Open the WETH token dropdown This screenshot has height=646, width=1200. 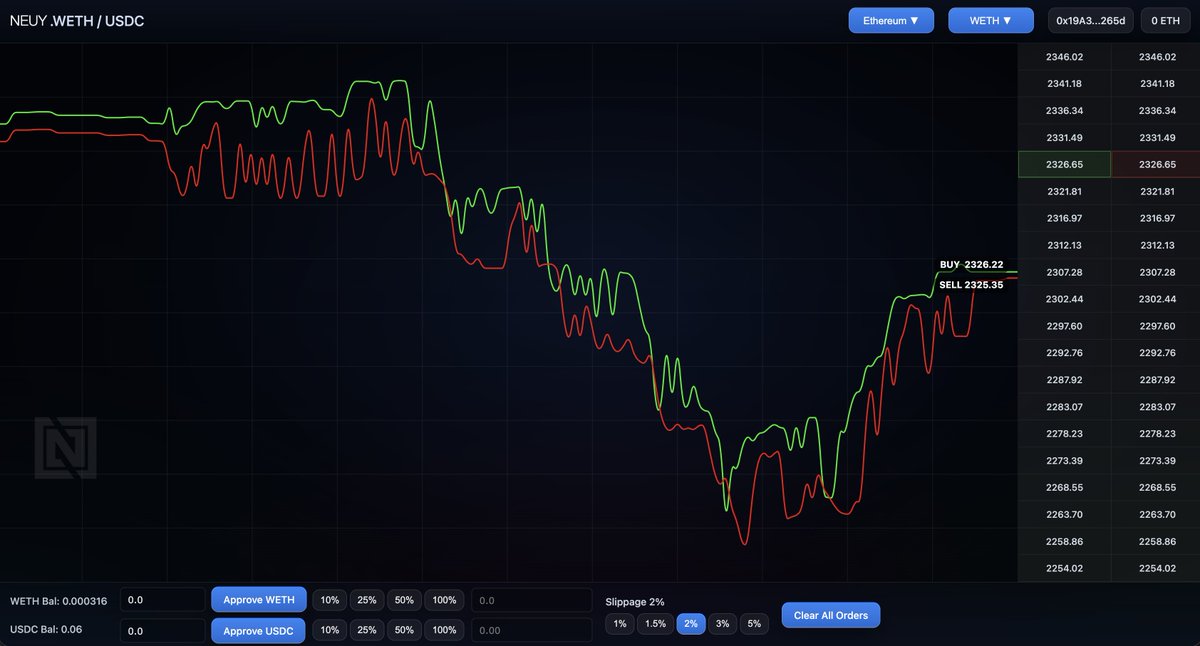point(991,20)
